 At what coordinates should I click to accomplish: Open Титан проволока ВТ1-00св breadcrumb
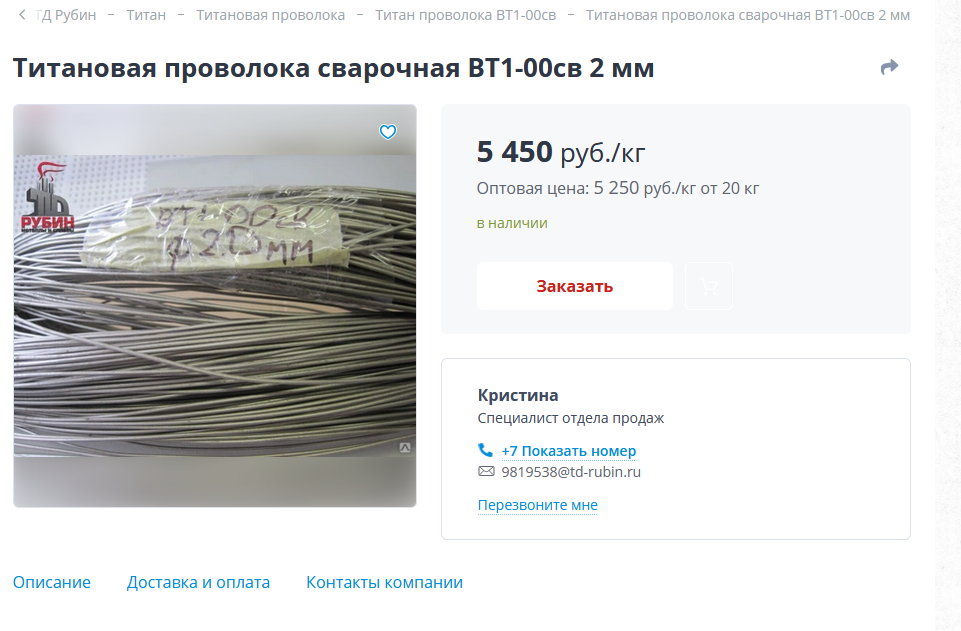(x=465, y=15)
